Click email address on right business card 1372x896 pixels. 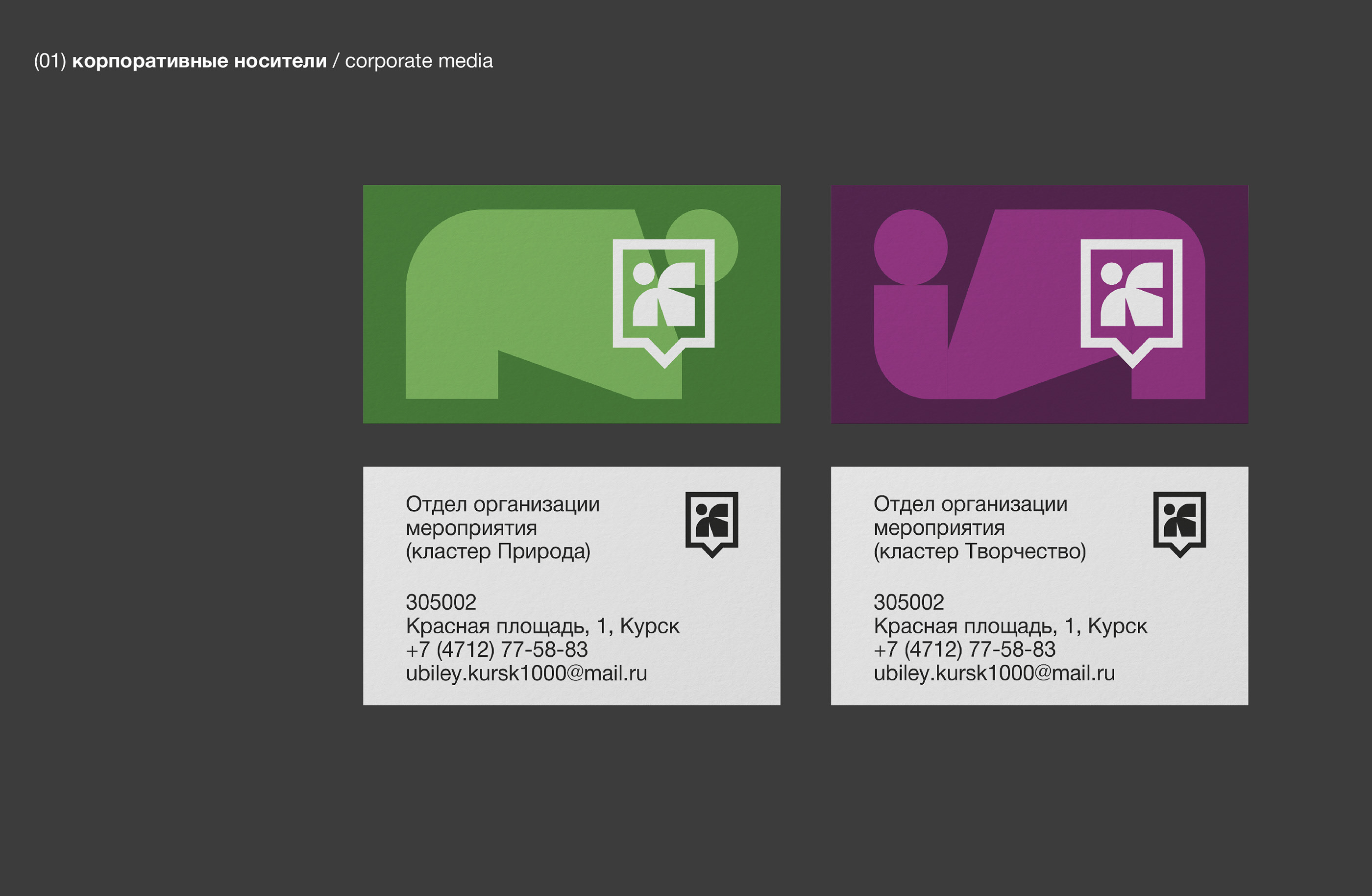[x=994, y=673]
